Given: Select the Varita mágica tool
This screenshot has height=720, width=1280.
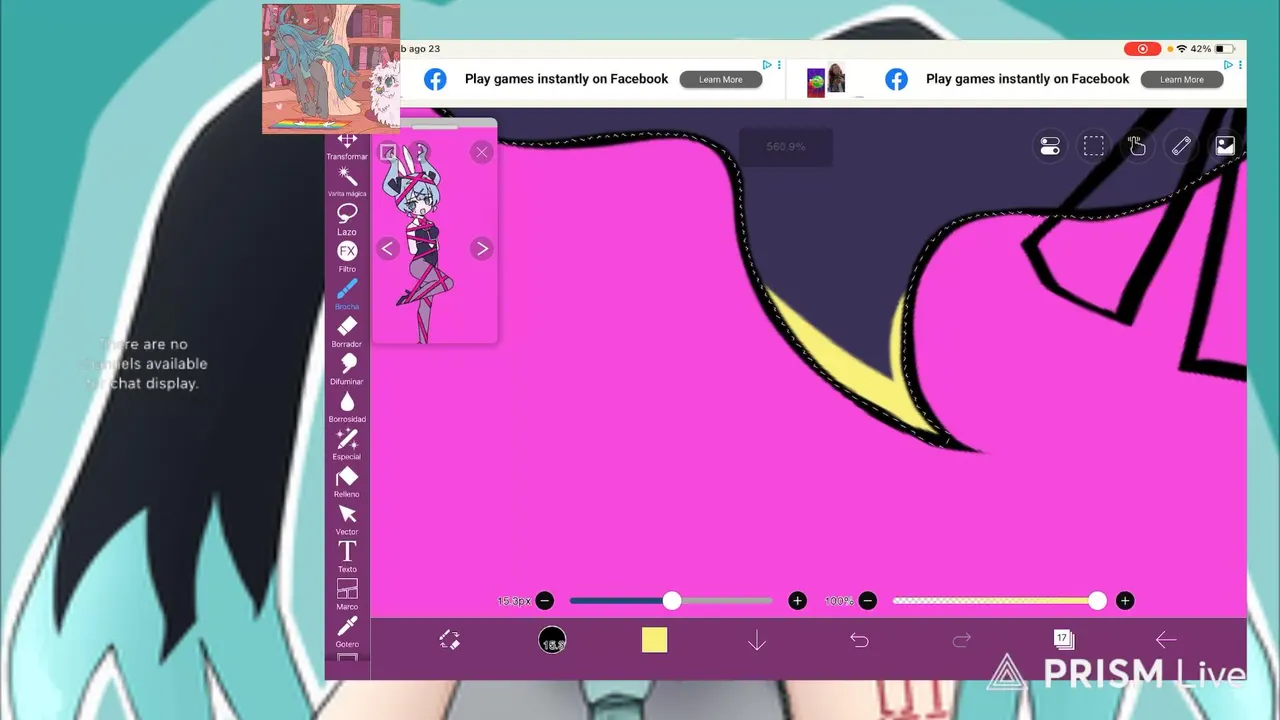Looking at the screenshot, I should pyautogui.click(x=347, y=182).
